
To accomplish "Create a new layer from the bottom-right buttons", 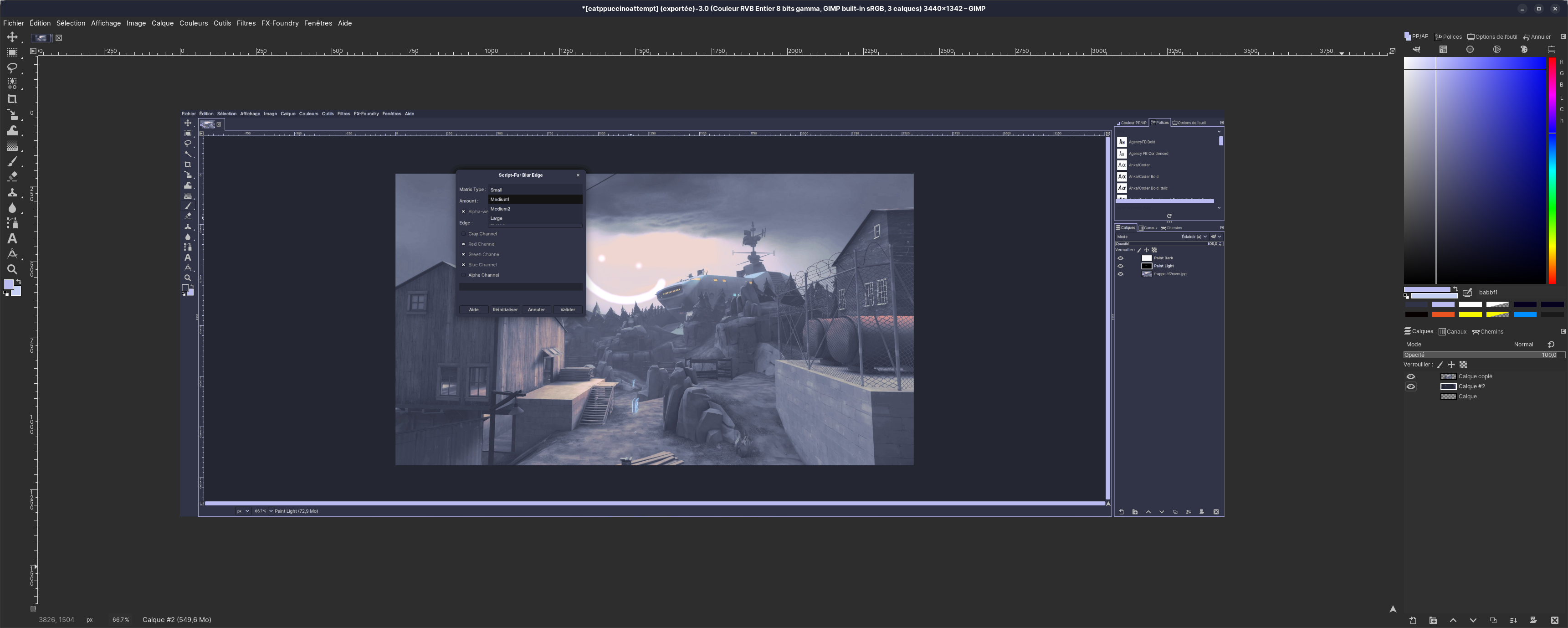I will (x=1413, y=620).
